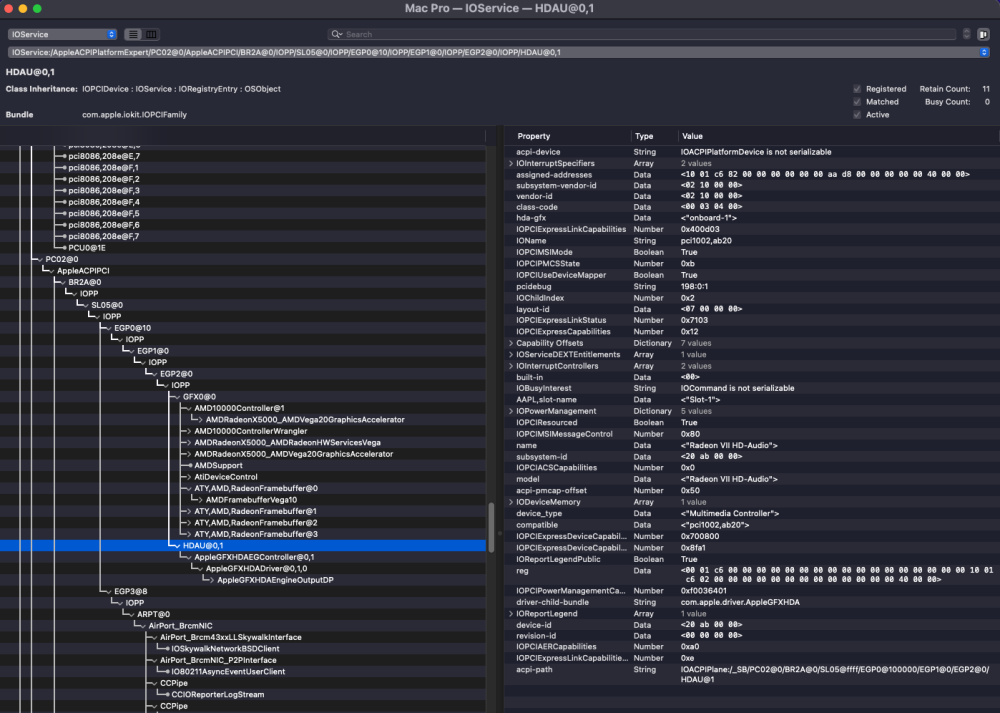Expand AMDRadeonX5000_AMDRadeonHWServicesVega node

pos(189,443)
